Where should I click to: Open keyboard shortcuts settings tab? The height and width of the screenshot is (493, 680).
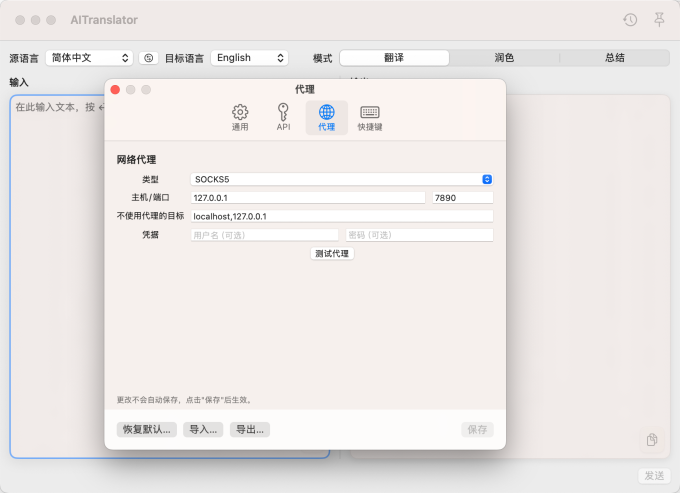click(370, 118)
